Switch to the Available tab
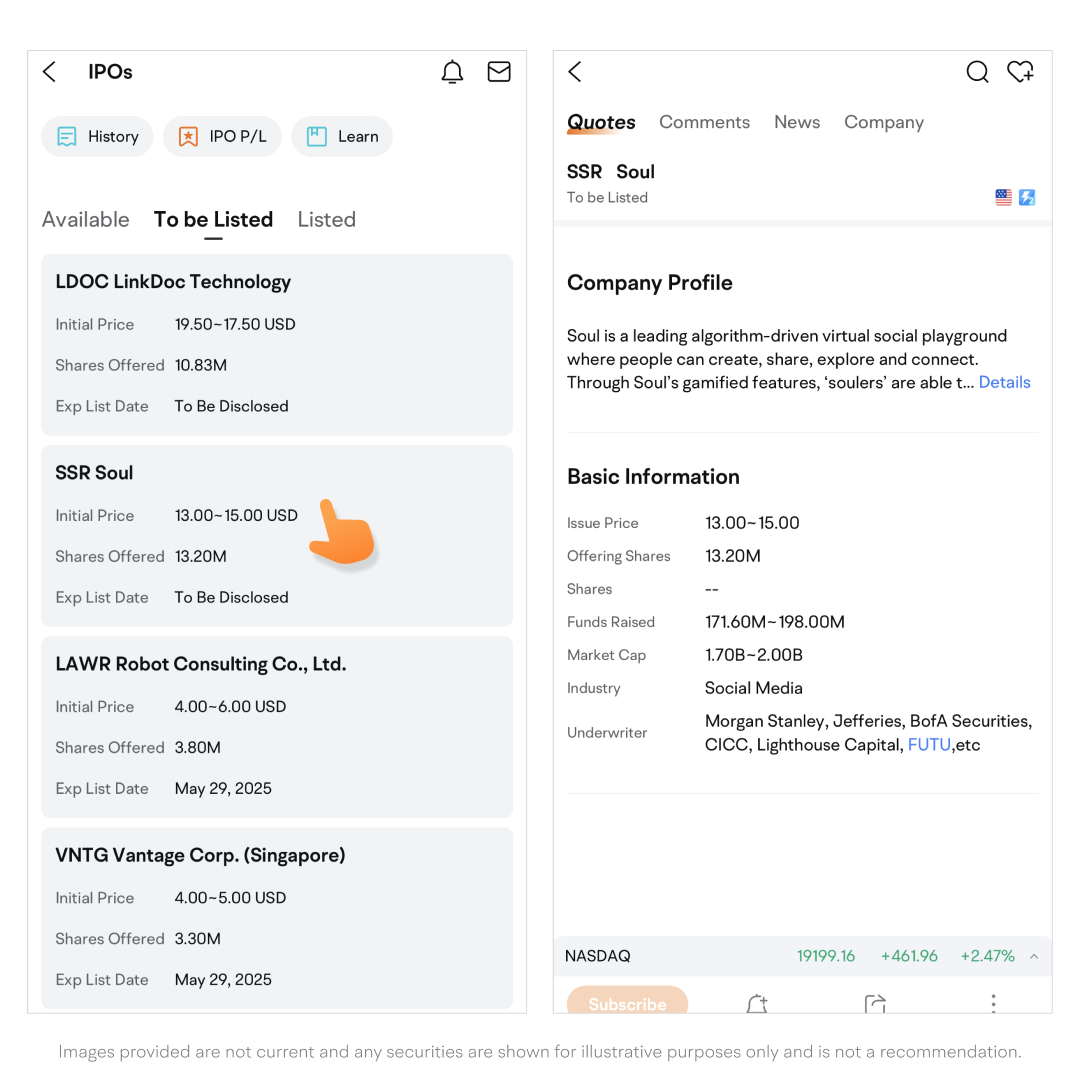Viewport: 1080px width, 1081px height. (x=86, y=220)
